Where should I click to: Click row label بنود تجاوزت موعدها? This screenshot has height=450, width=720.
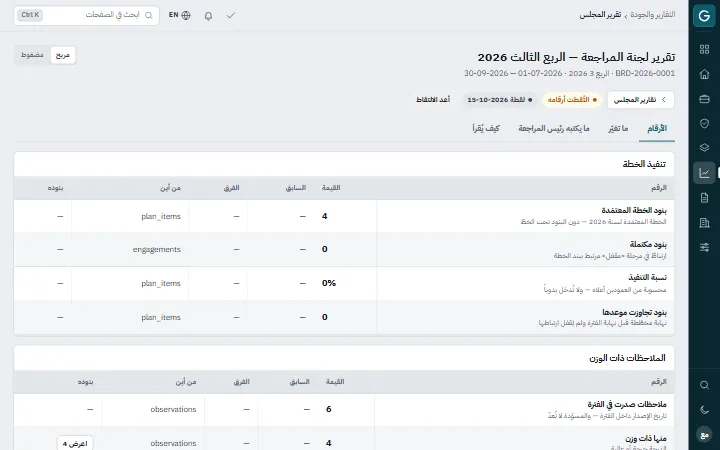634,312
